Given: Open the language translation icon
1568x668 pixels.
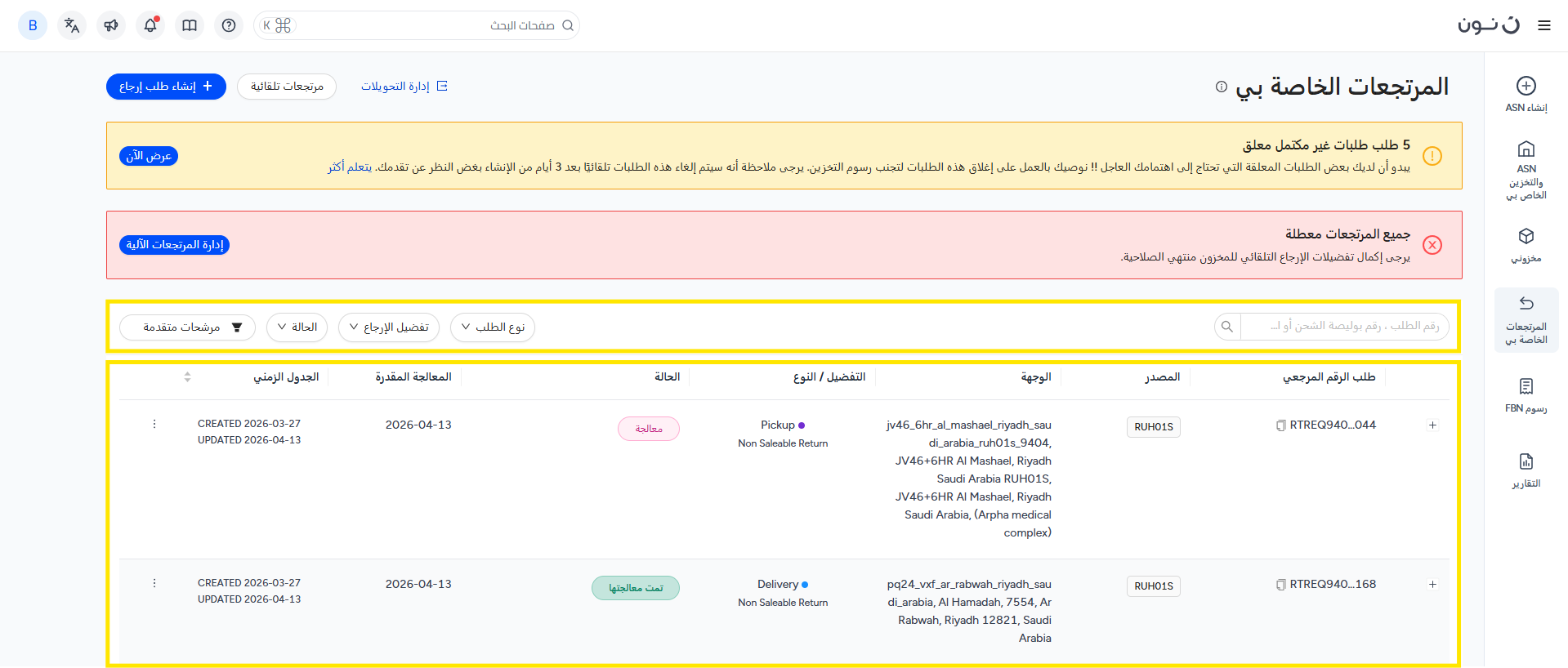Looking at the screenshot, I should click(x=72, y=25).
